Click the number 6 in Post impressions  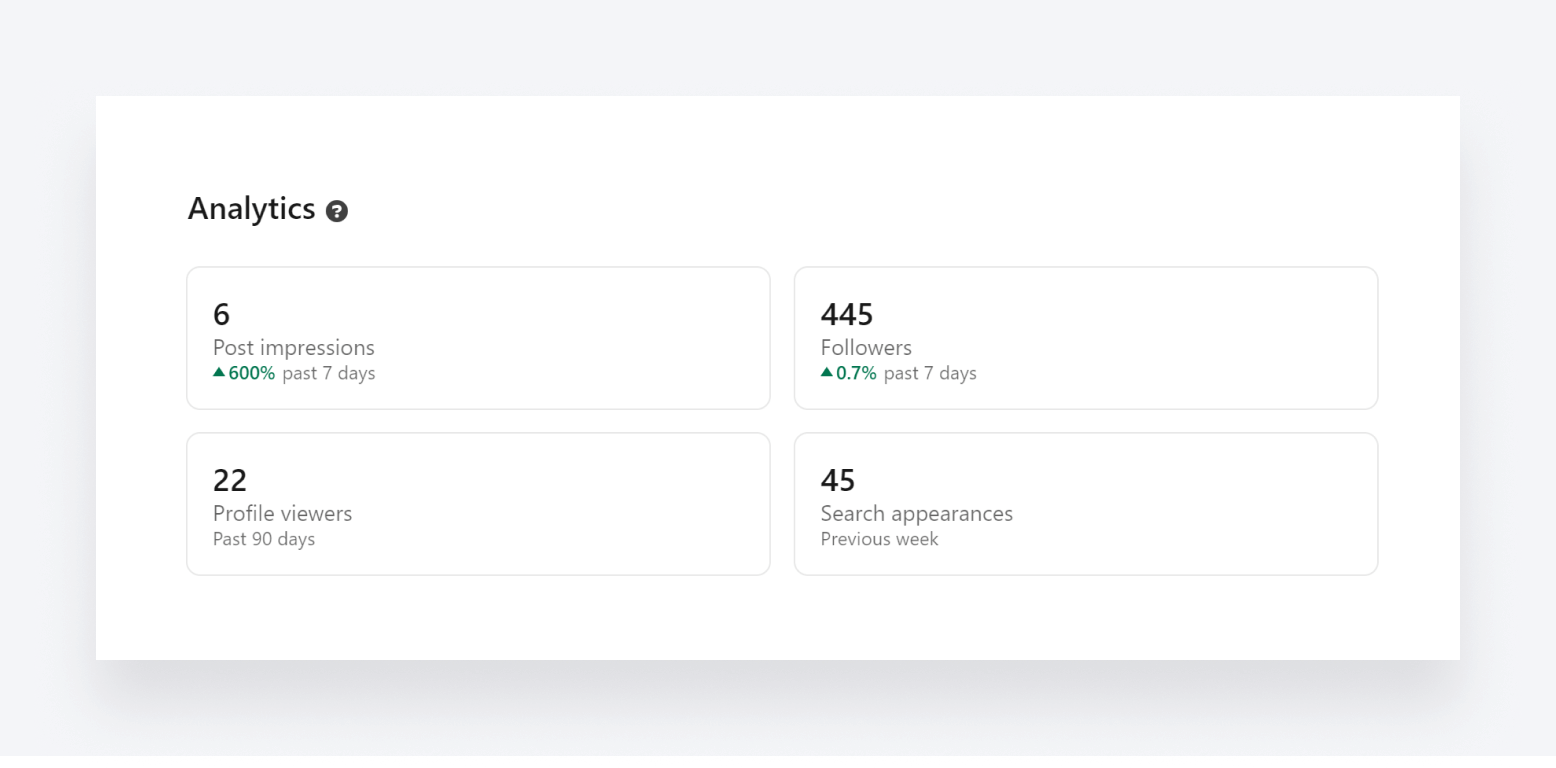click(x=221, y=315)
